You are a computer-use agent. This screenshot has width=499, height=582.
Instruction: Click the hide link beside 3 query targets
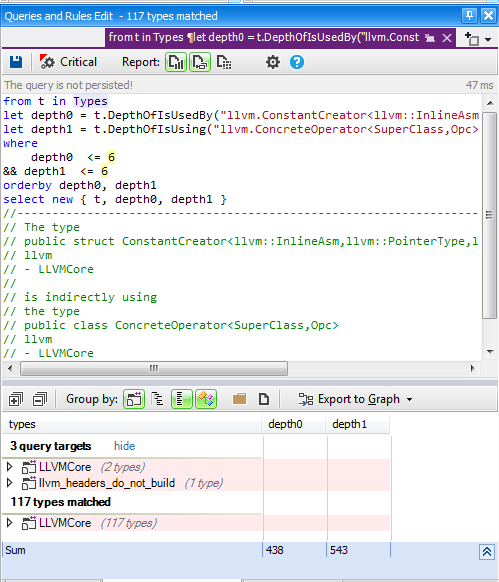124,446
